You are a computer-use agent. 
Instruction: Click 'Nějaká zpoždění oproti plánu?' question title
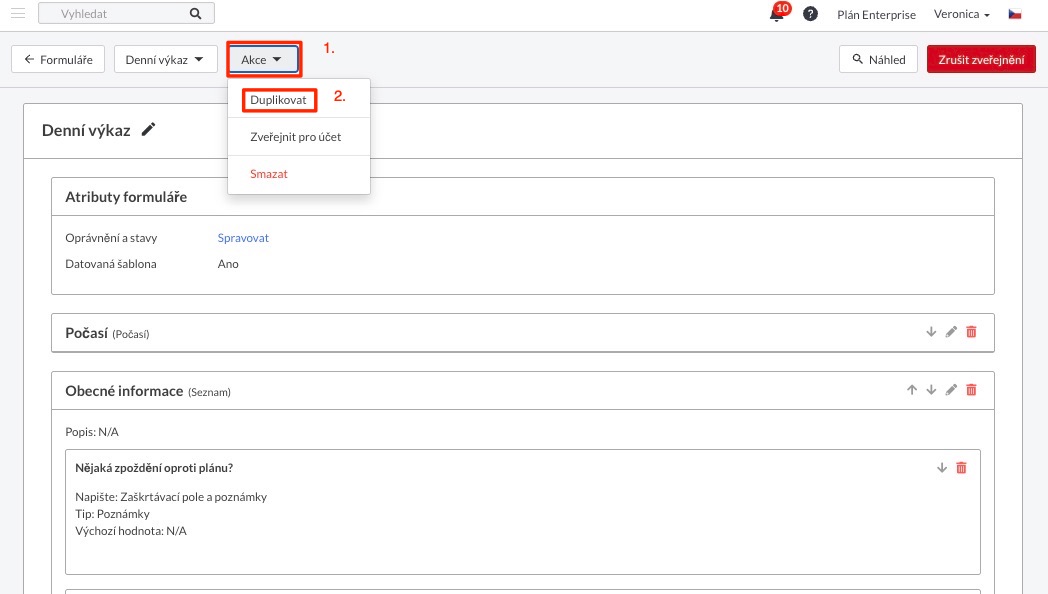coord(154,468)
